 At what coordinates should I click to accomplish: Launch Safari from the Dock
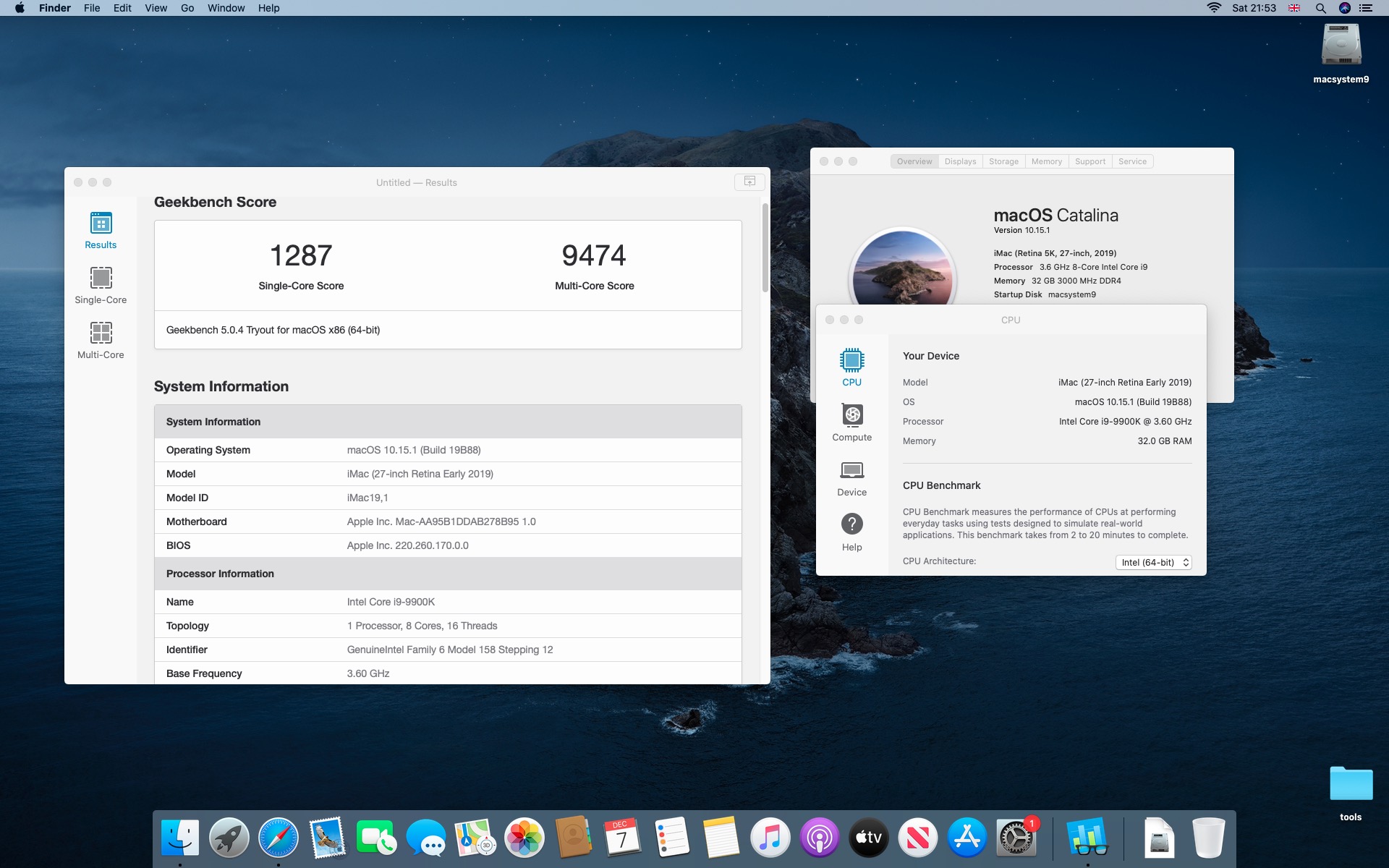click(279, 838)
